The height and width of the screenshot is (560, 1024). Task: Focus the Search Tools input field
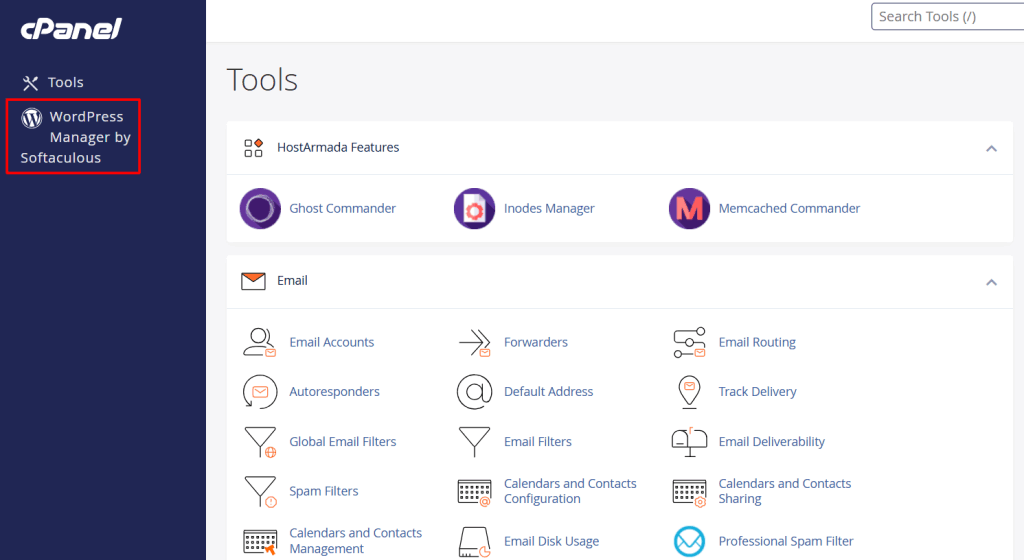pos(945,17)
